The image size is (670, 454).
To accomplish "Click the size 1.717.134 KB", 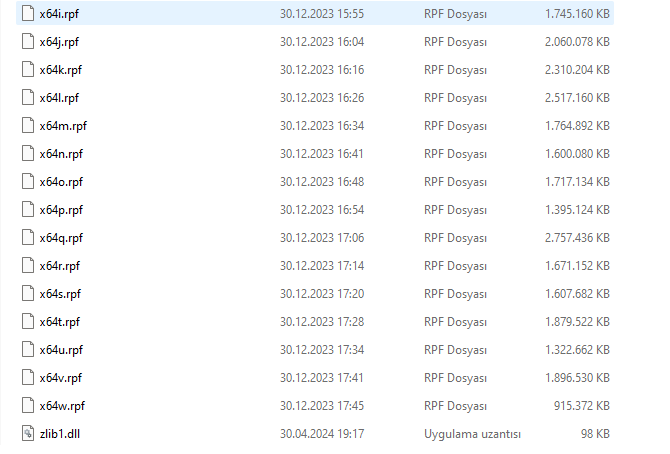I will tap(577, 182).
